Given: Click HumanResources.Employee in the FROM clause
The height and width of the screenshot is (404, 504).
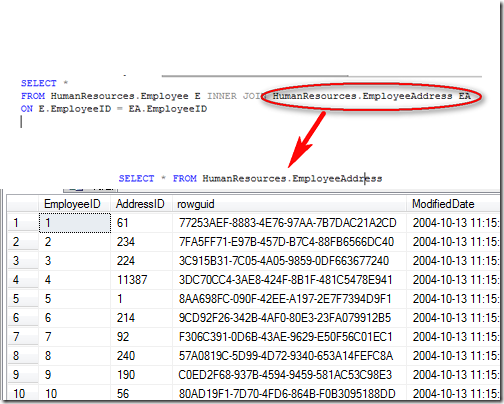Looking at the screenshot, I should (119, 96).
